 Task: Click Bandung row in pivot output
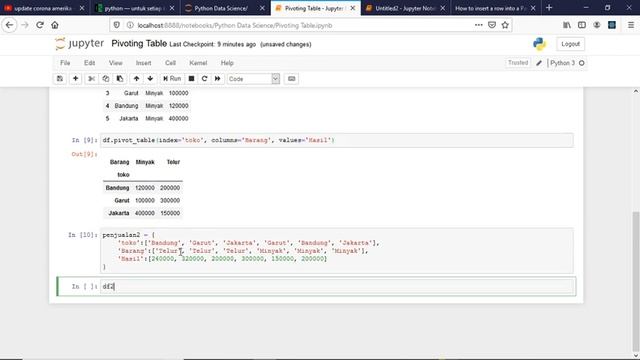(x=143, y=188)
